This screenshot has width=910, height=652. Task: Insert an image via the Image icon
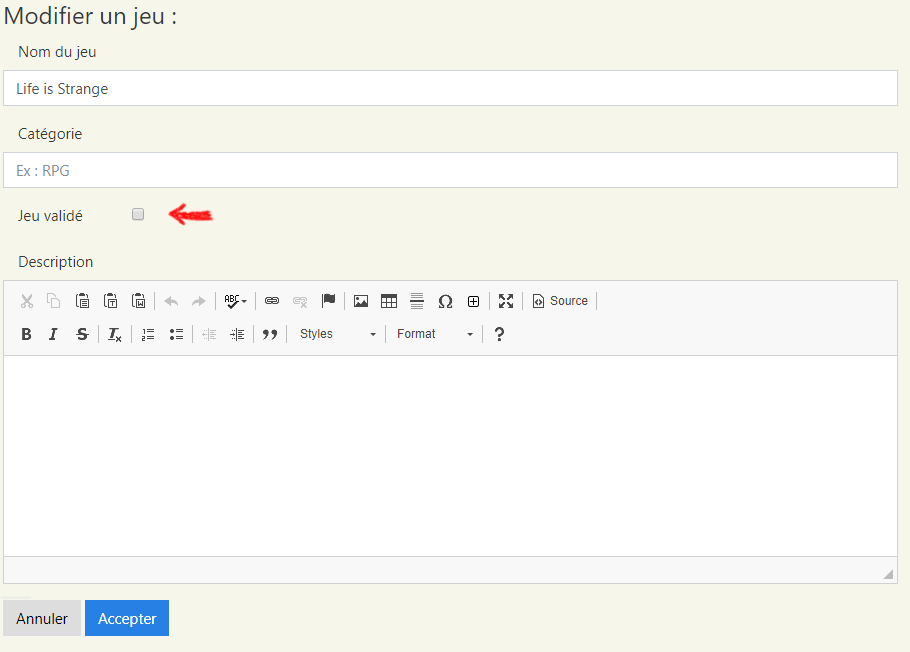pos(361,301)
